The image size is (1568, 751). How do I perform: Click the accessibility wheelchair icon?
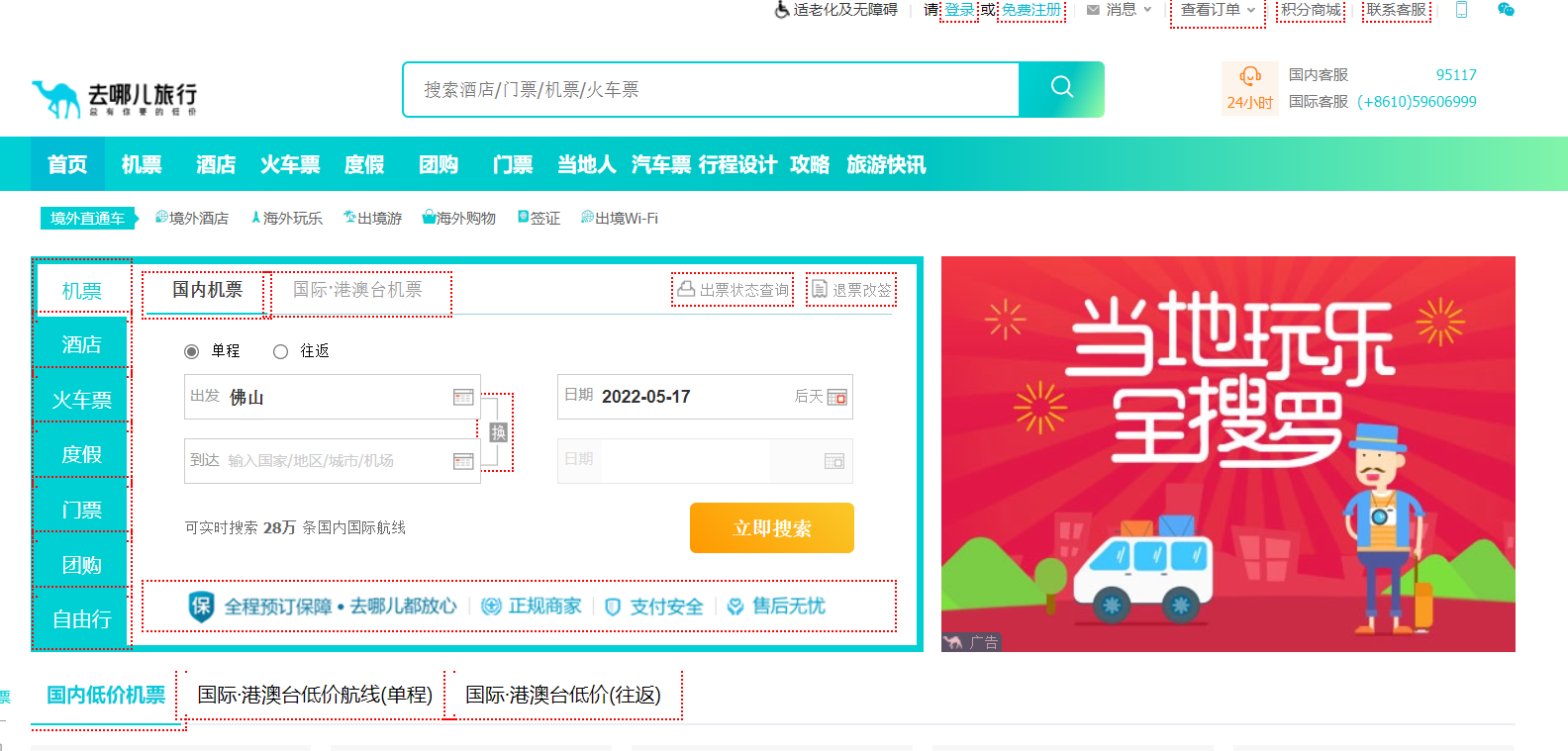point(781,10)
